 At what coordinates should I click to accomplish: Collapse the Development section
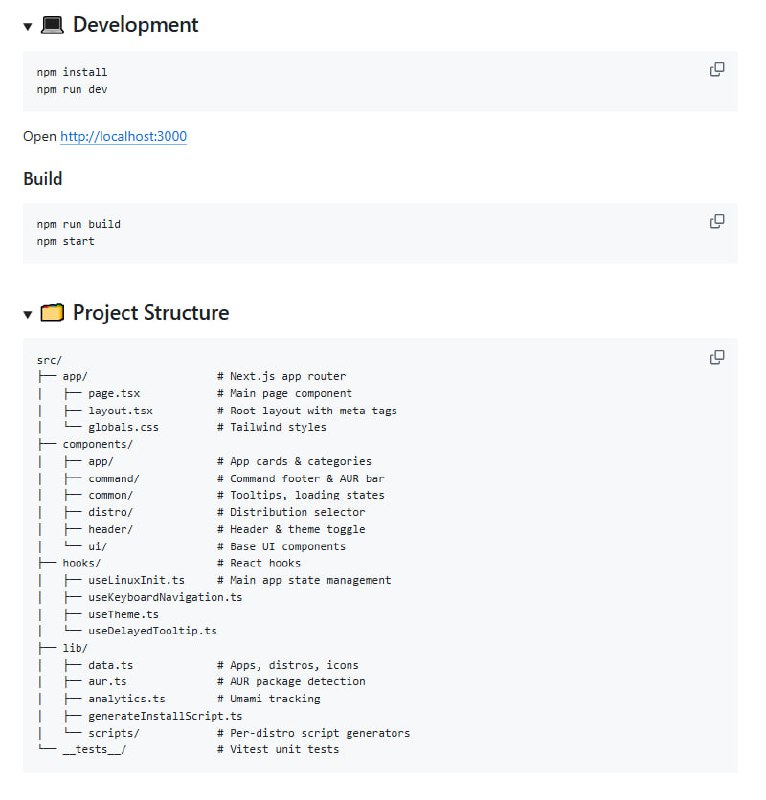coord(26,26)
